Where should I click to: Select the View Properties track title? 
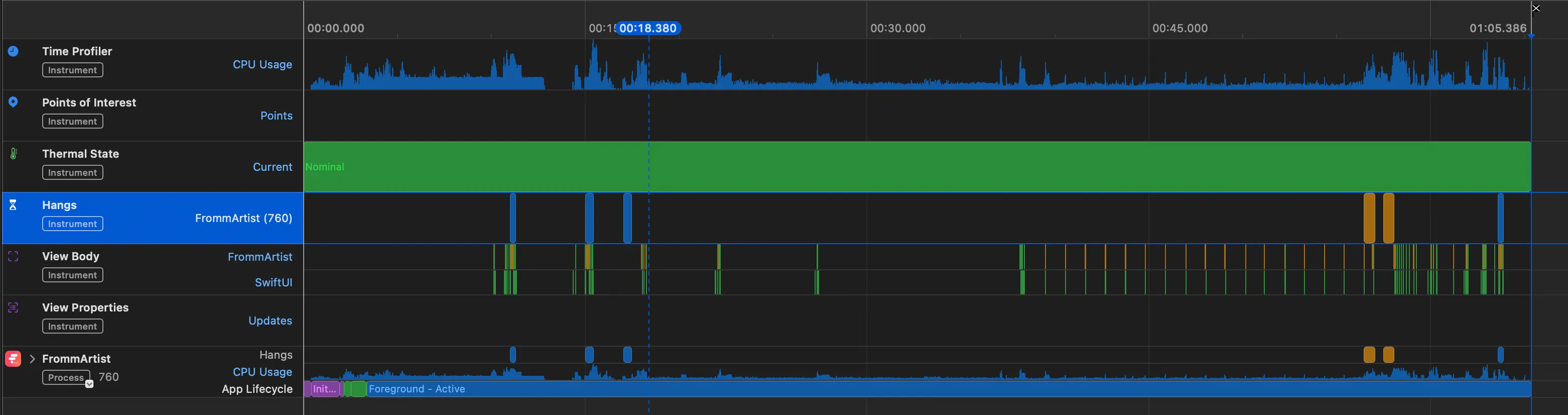tap(85, 307)
